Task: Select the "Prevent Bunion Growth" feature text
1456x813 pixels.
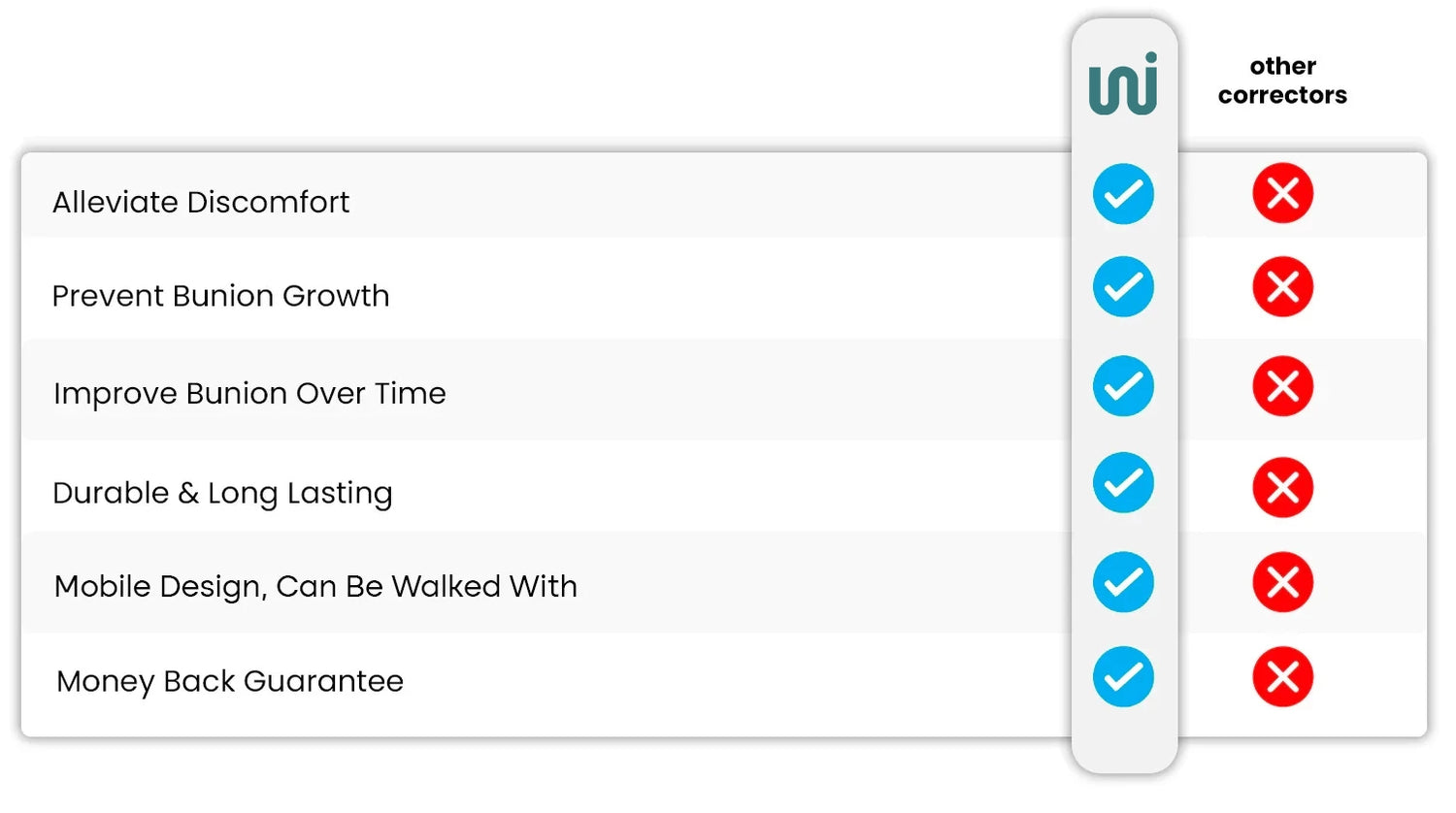Action: click(220, 296)
